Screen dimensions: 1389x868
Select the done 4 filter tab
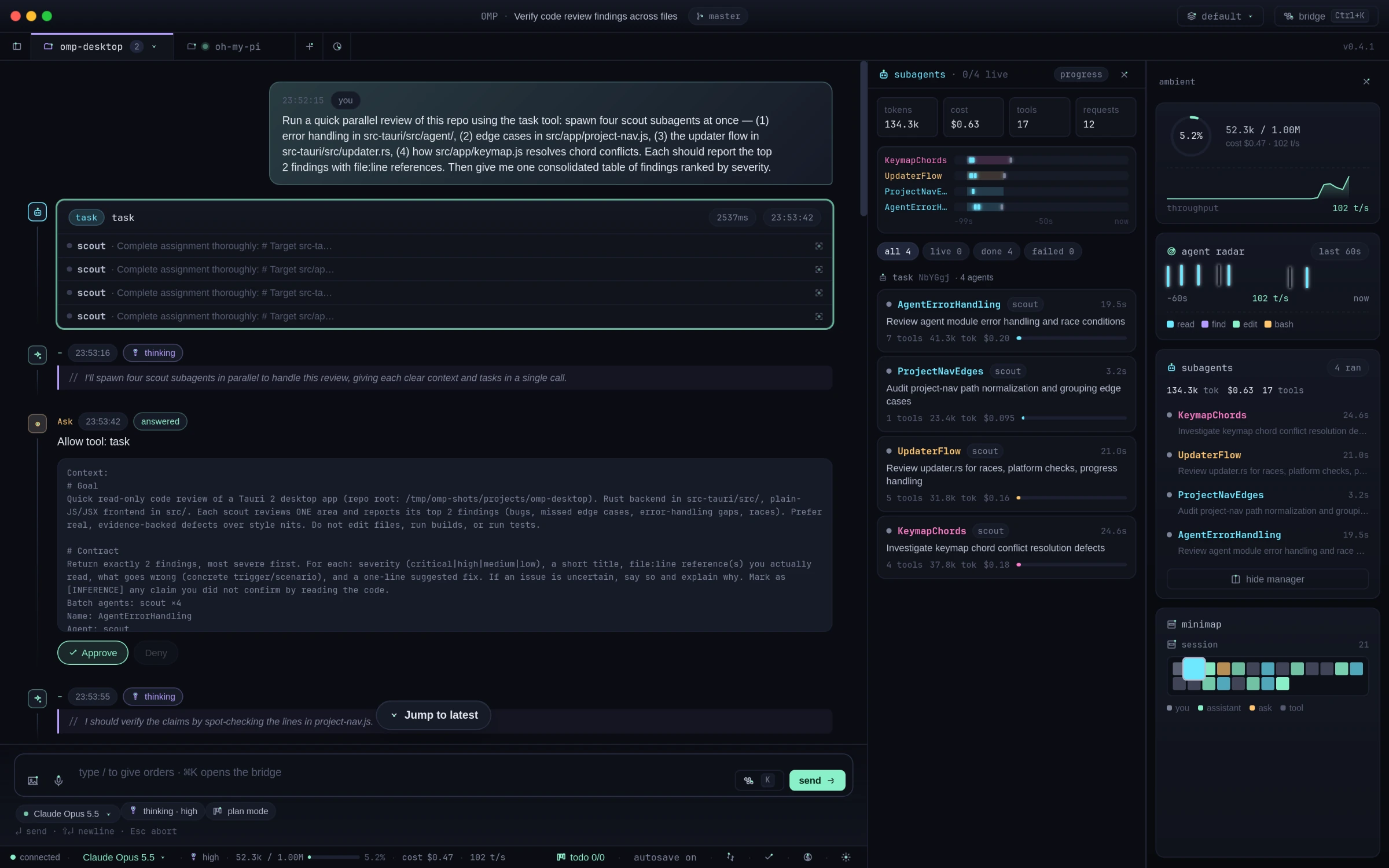996,252
